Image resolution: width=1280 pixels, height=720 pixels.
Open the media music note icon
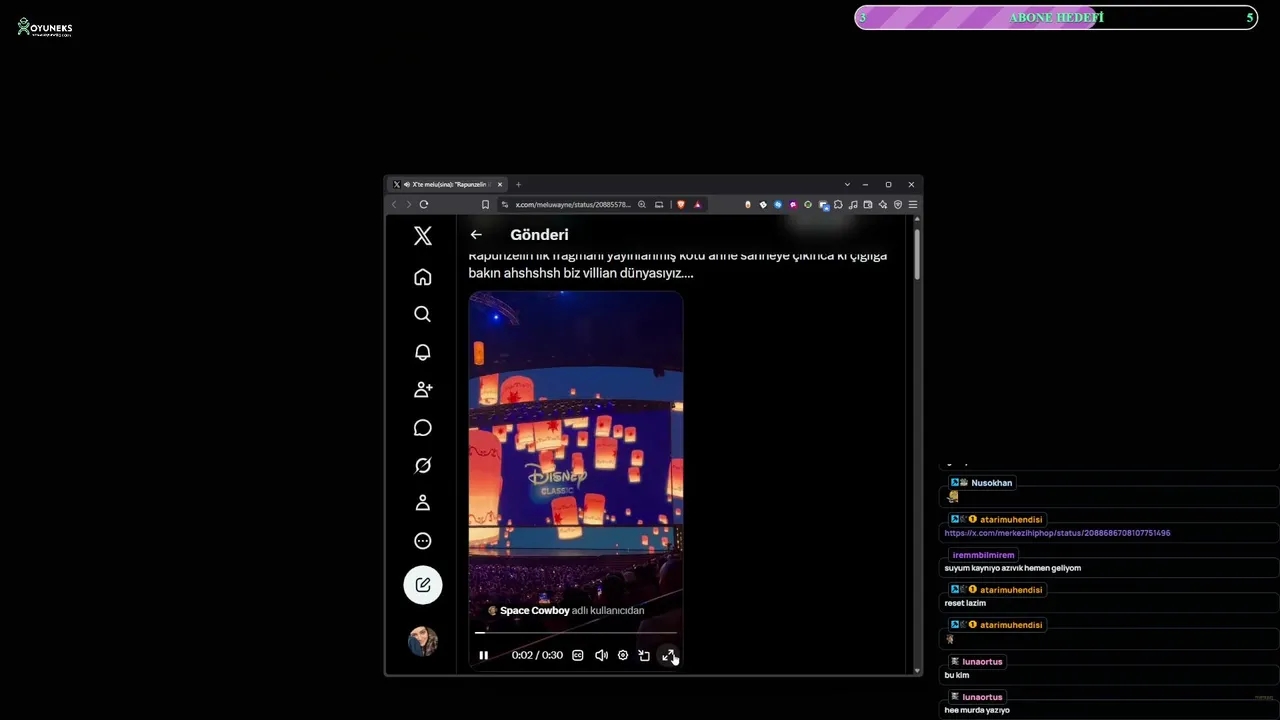[853, 205]
